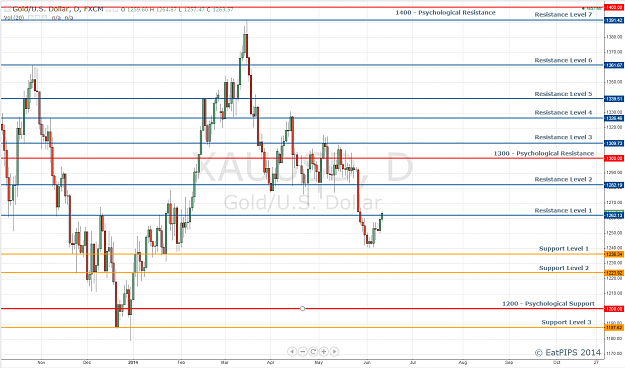Select the 'Resistance Level 5' label
The image size is (625, 368).
click(x=563, y=94)
